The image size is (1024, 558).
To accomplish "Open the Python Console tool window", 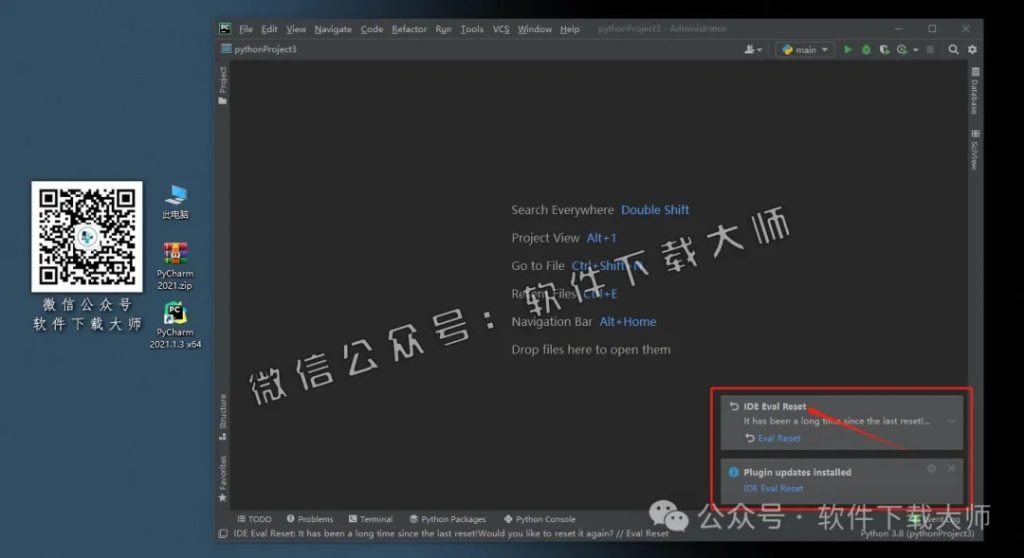I will [x=539, y=519].
